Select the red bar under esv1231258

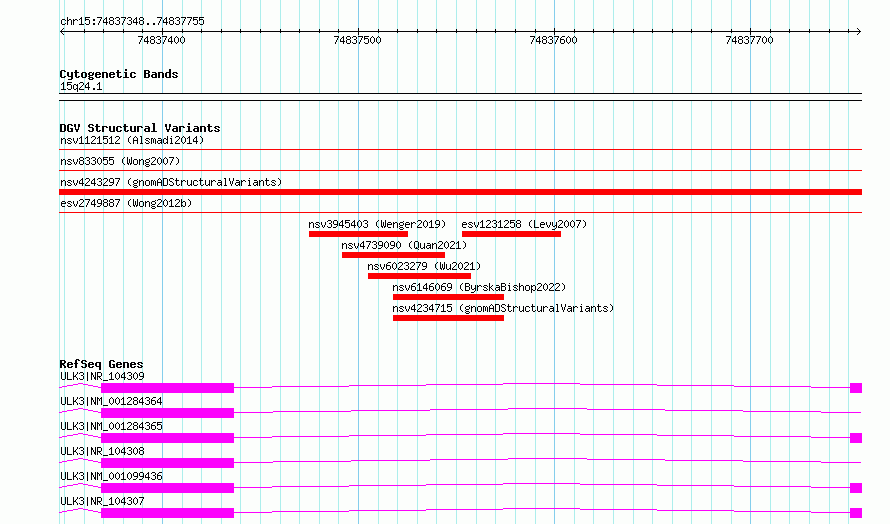tap(511, 234)
